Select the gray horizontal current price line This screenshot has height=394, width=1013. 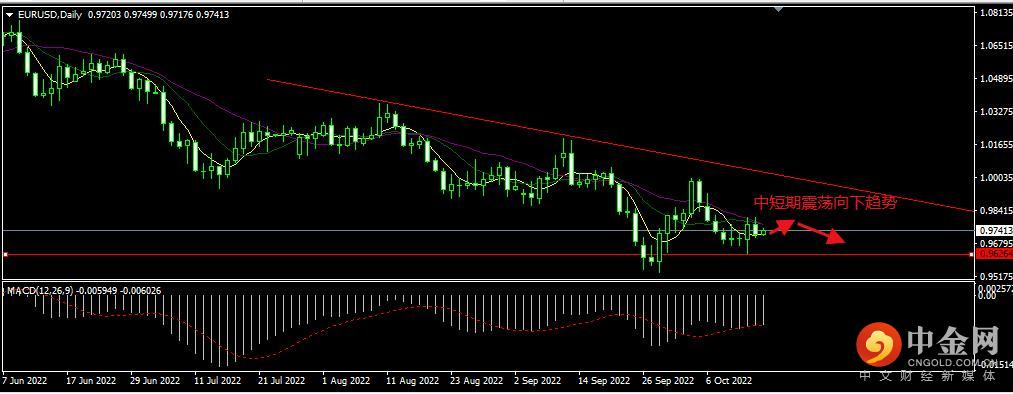tap(488, 230)
